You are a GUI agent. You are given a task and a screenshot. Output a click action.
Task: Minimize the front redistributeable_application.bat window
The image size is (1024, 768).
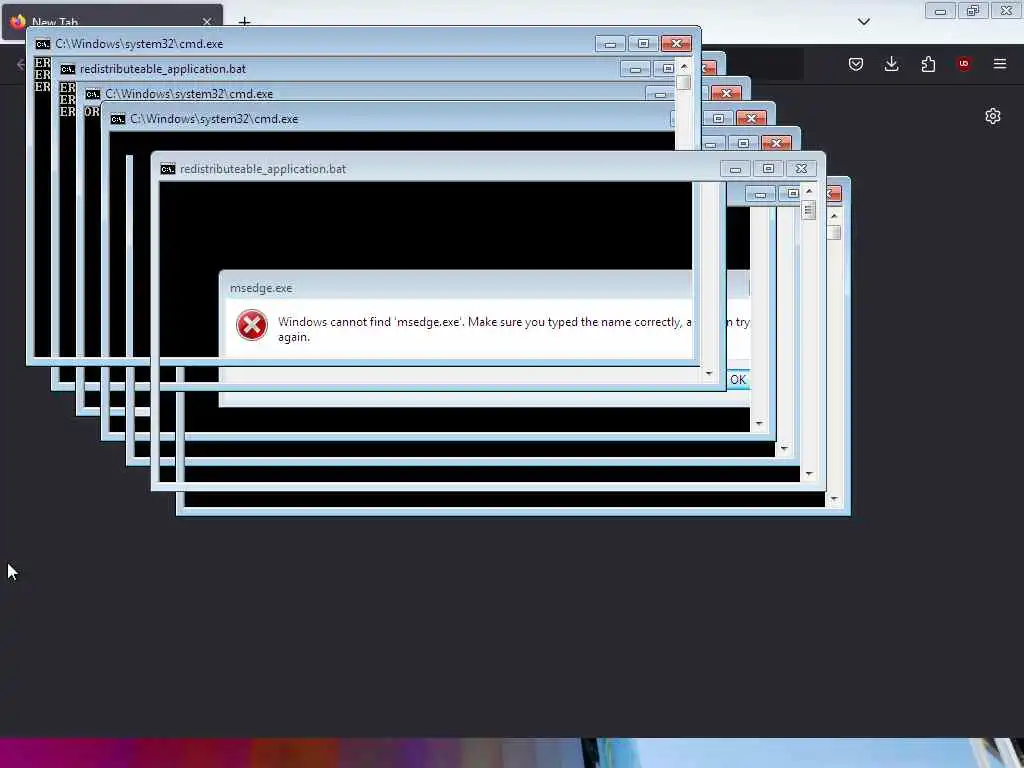click(735, 169)
